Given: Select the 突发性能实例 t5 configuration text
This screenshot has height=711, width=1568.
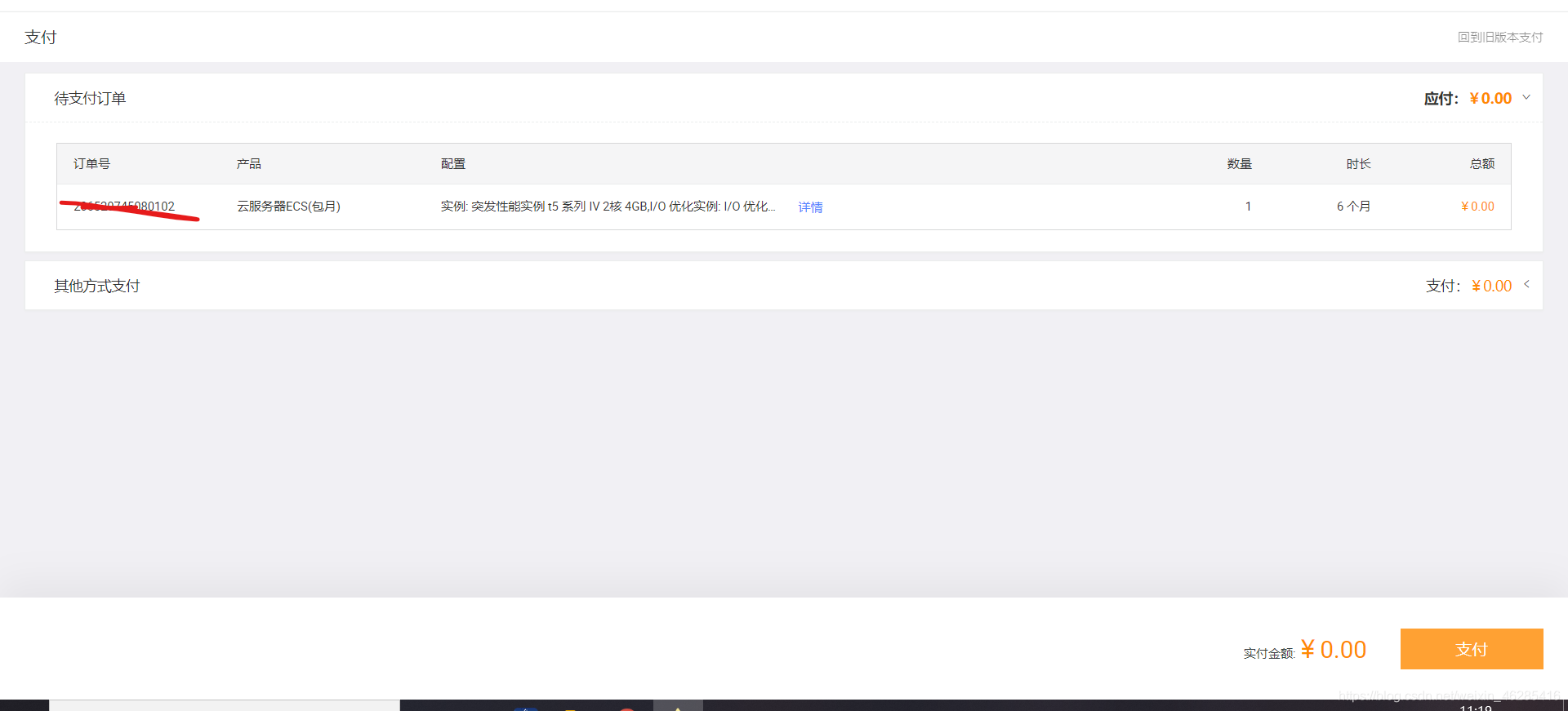Looking at the screenshot, I should [608, 206].
